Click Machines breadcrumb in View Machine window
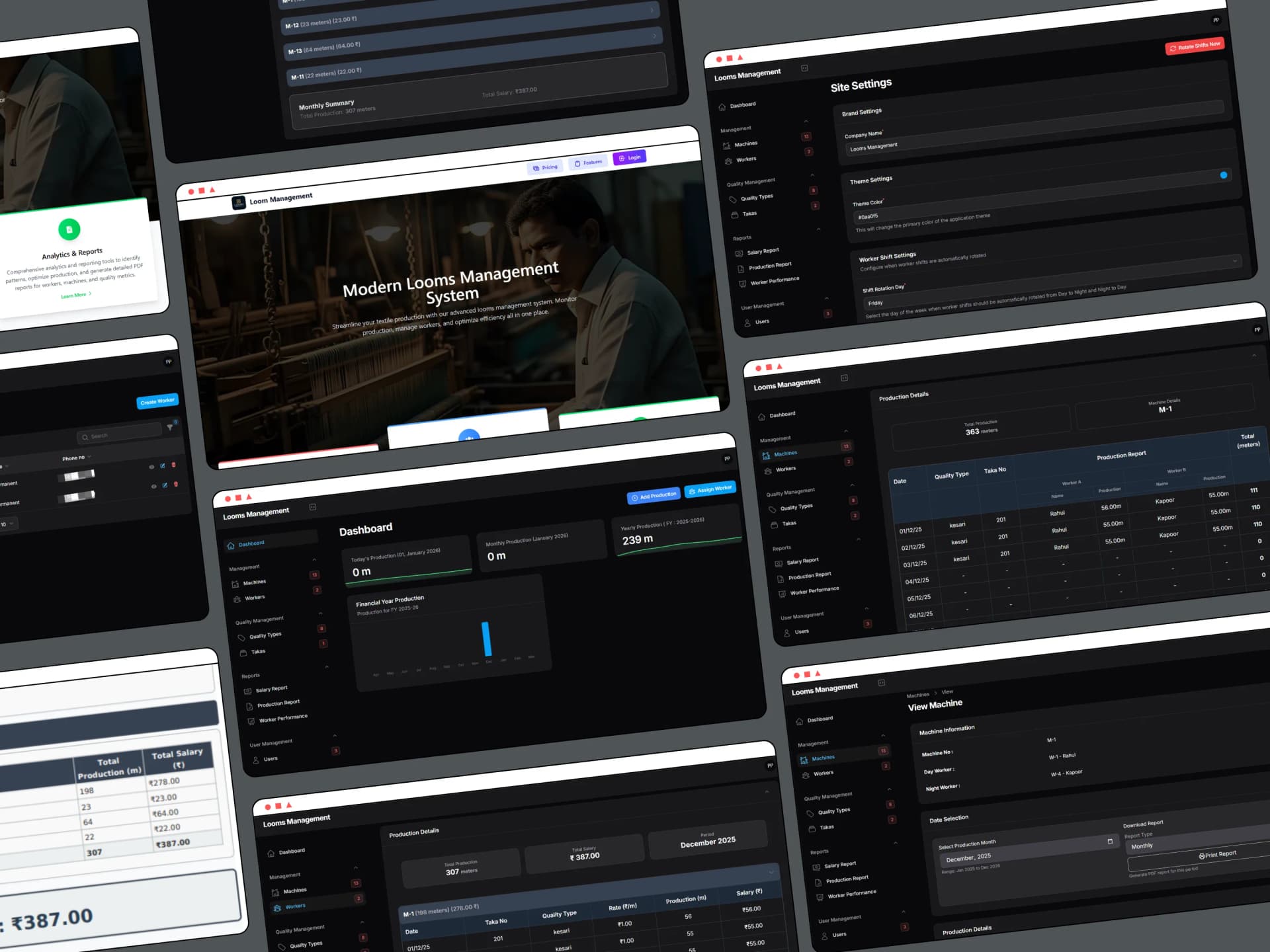This screenshot has width=1270, height=952. (917, 695)
